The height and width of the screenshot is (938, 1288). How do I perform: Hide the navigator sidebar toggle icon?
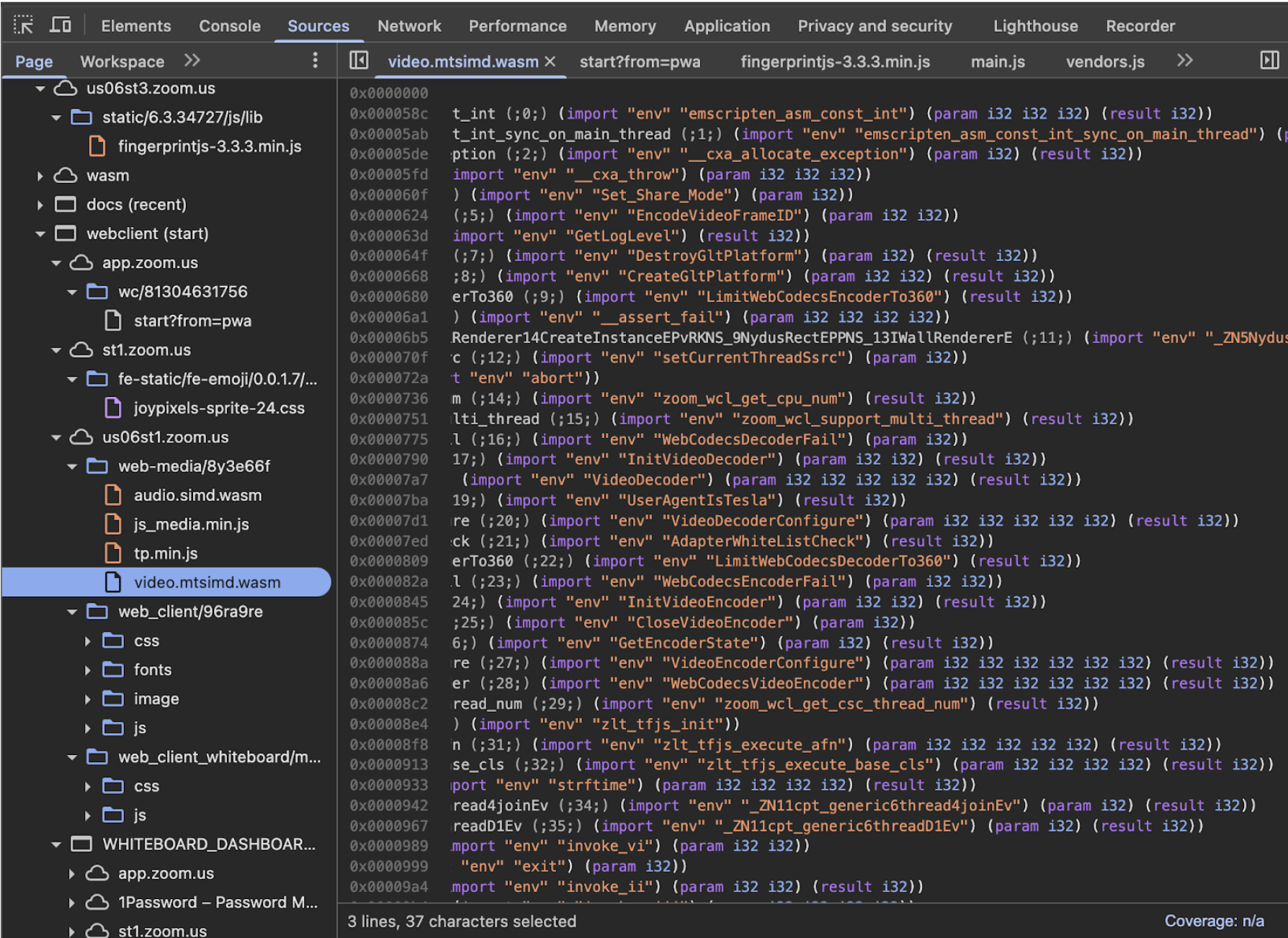pyautogui.click(x=359, y=61)
